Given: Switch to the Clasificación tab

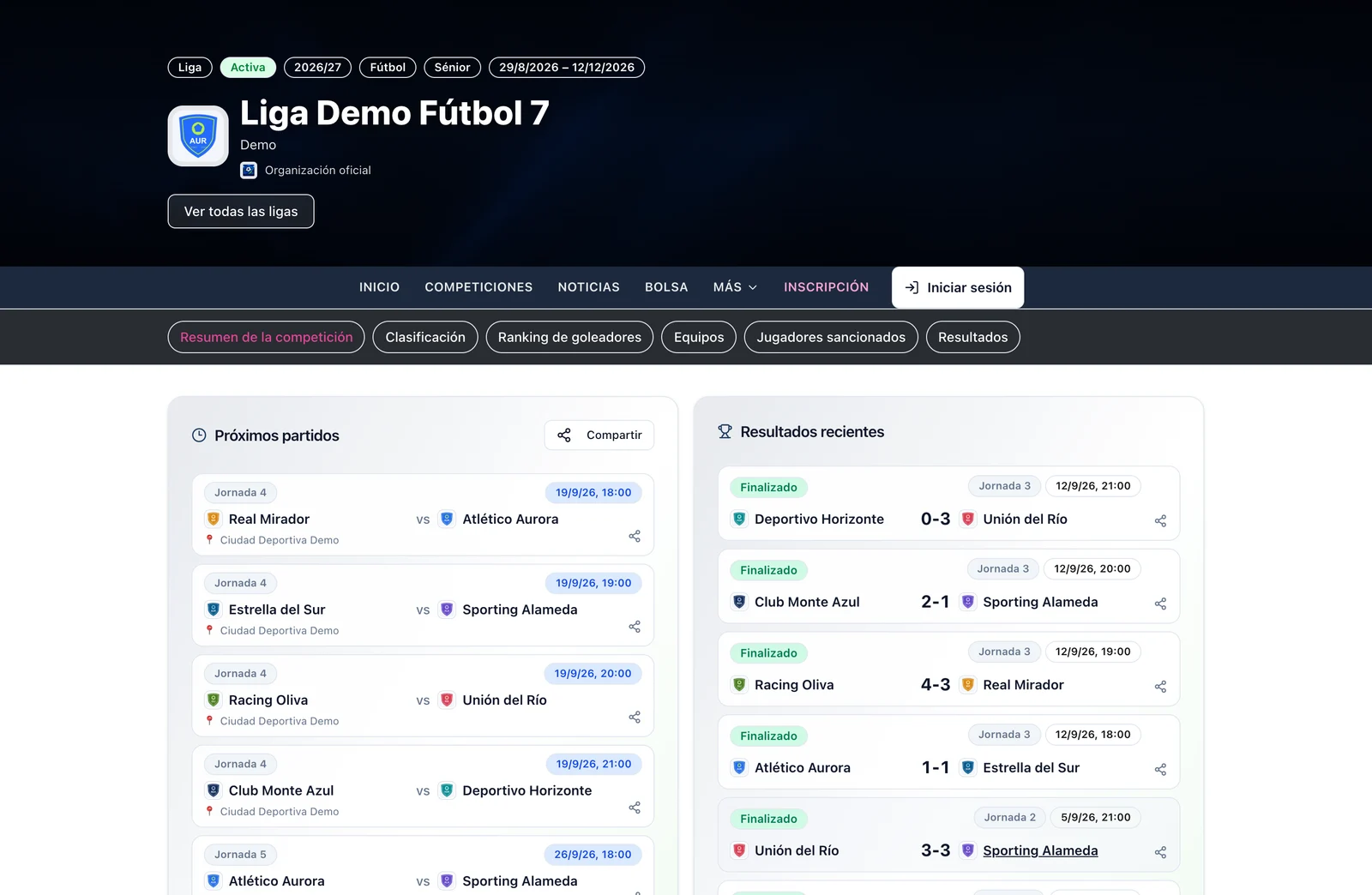Looking at the screenshot, I should [425, 337].
